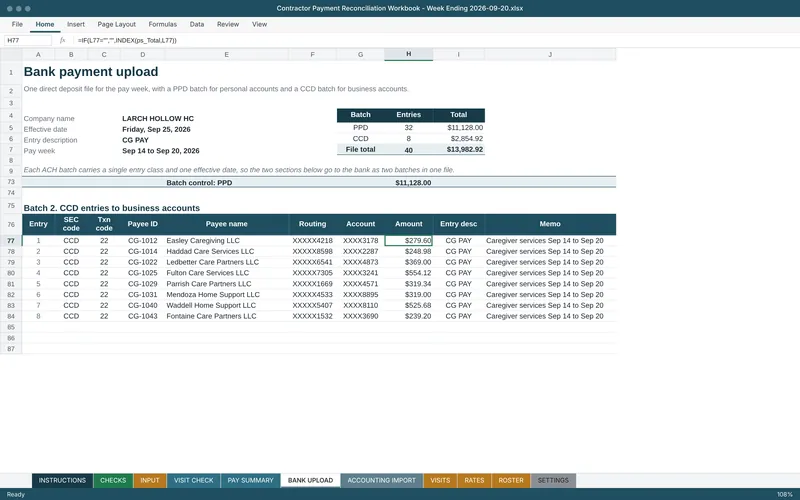Switch to the ACCOUNTING IMPORT sheet tab
Screen dimensions: 800x500
(381, 480)
